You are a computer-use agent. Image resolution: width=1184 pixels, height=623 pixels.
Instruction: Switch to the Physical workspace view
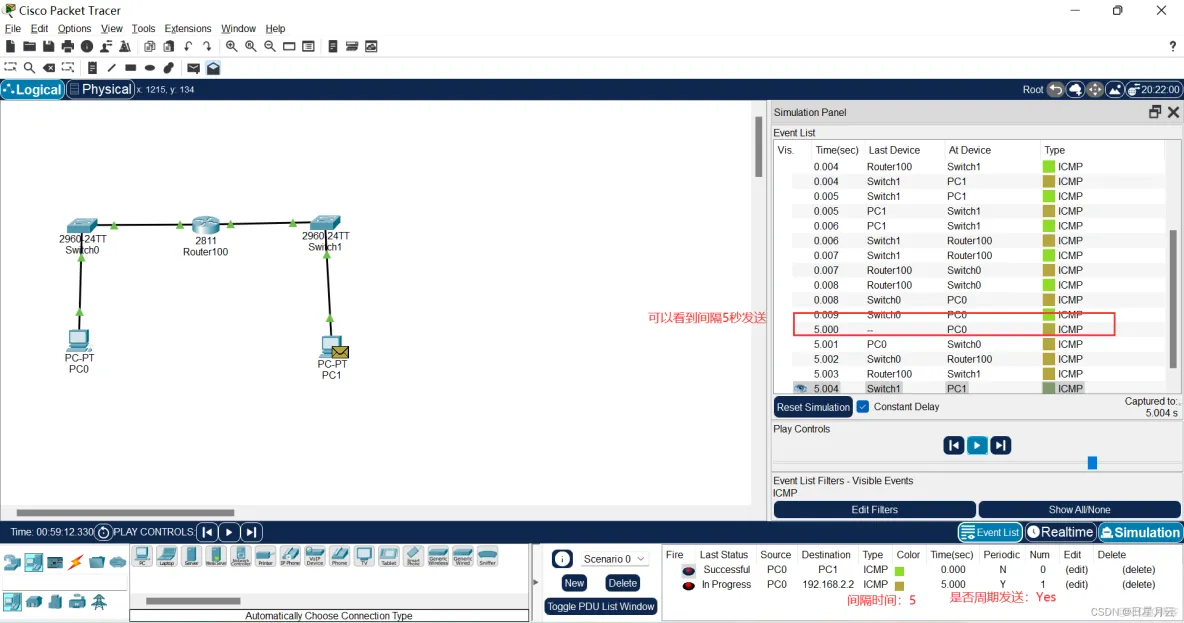(x=100, y=89)
